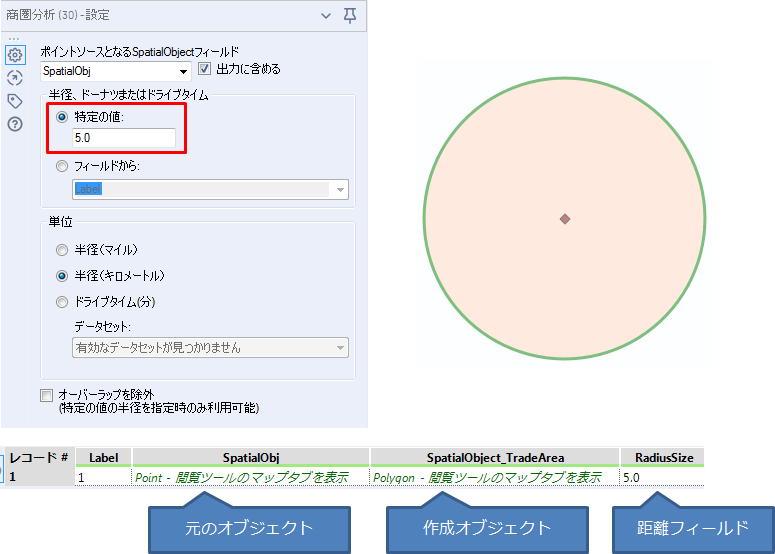Select the ドライブタイム(分) radio button
The image size is (775, 554).
62,301
